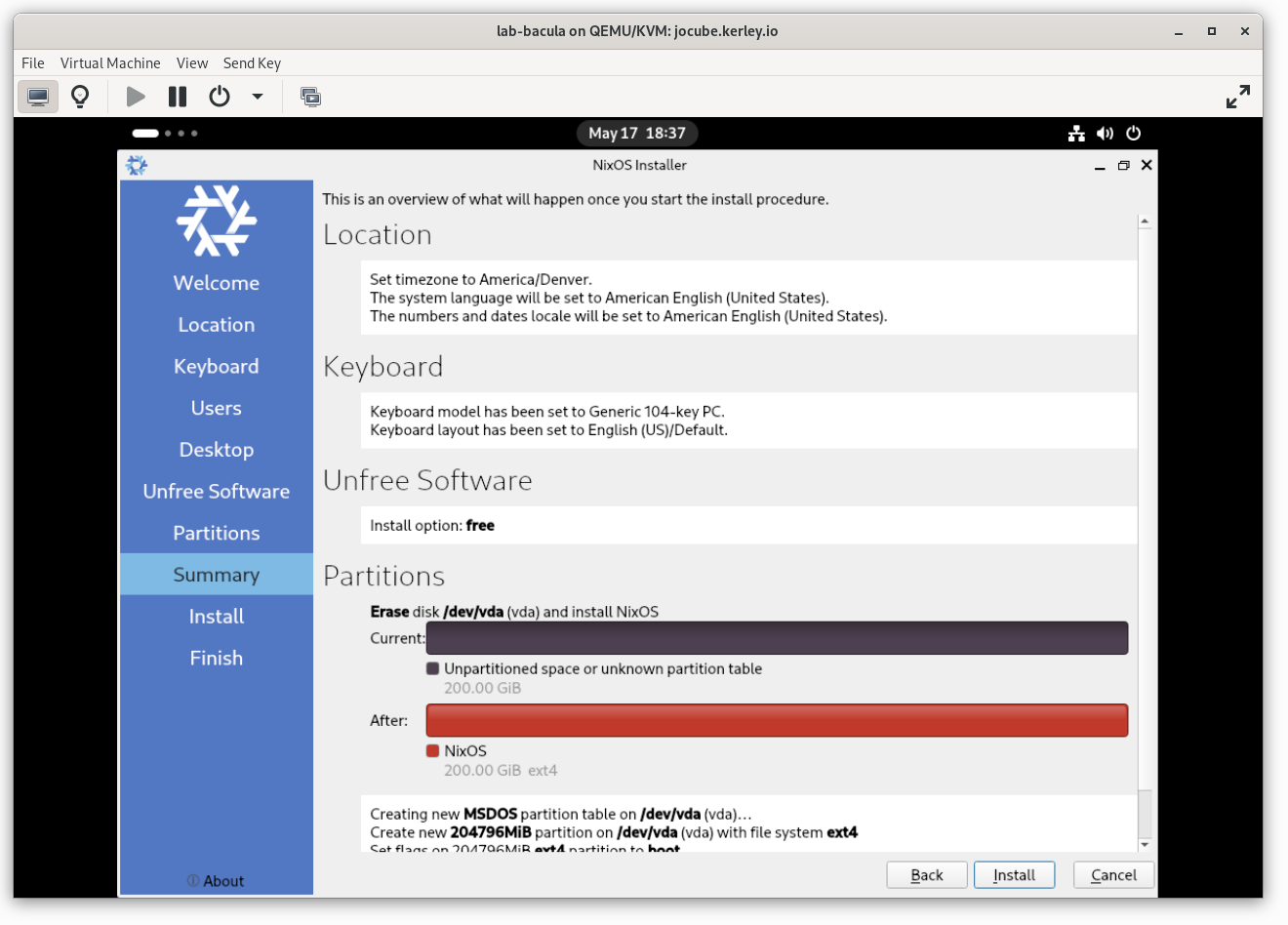
Task: Click the summary scrollbar thumb
Action: (1145, 510)
